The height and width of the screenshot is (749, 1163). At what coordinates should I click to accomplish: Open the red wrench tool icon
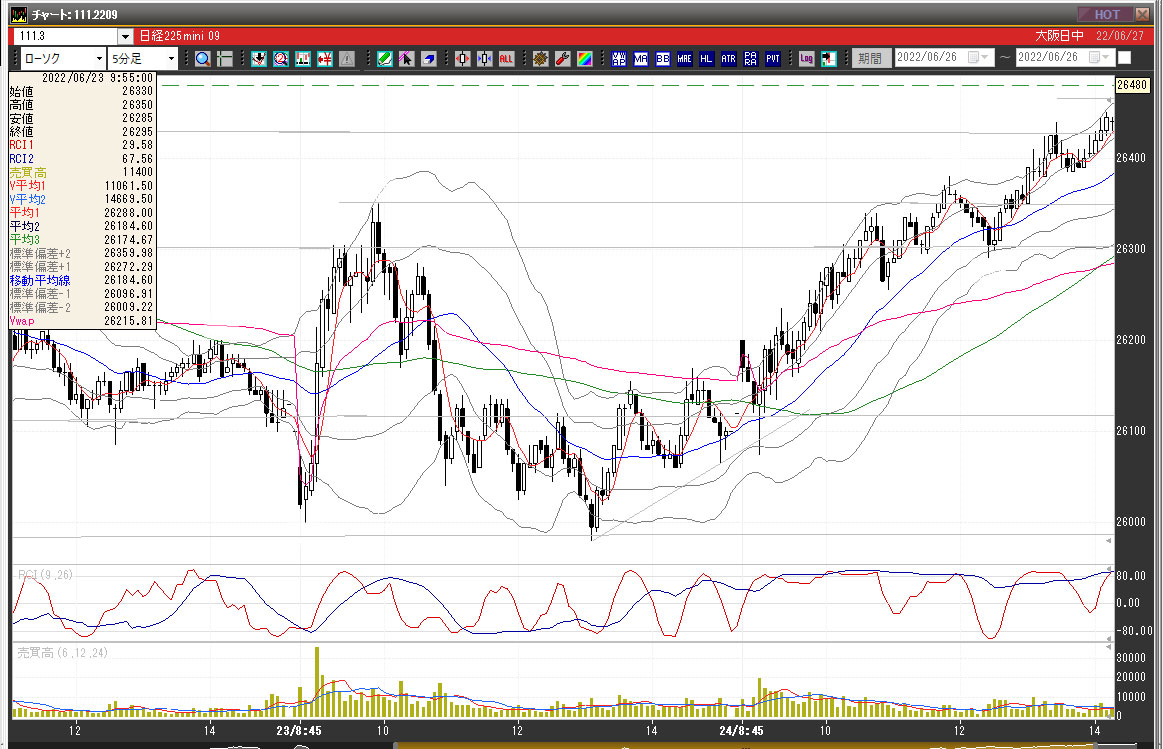click(x=563, y=59)
